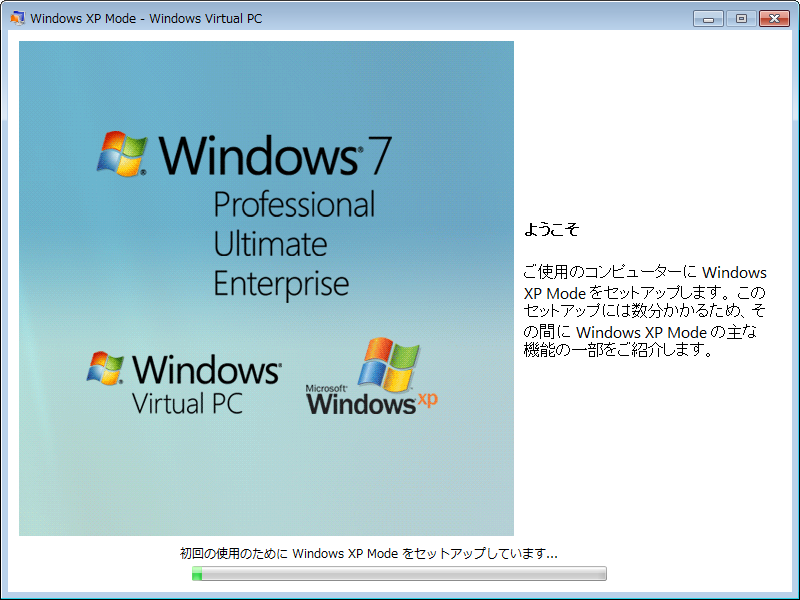Click the window title text
The image size is (800, 600).
[146, 18]
